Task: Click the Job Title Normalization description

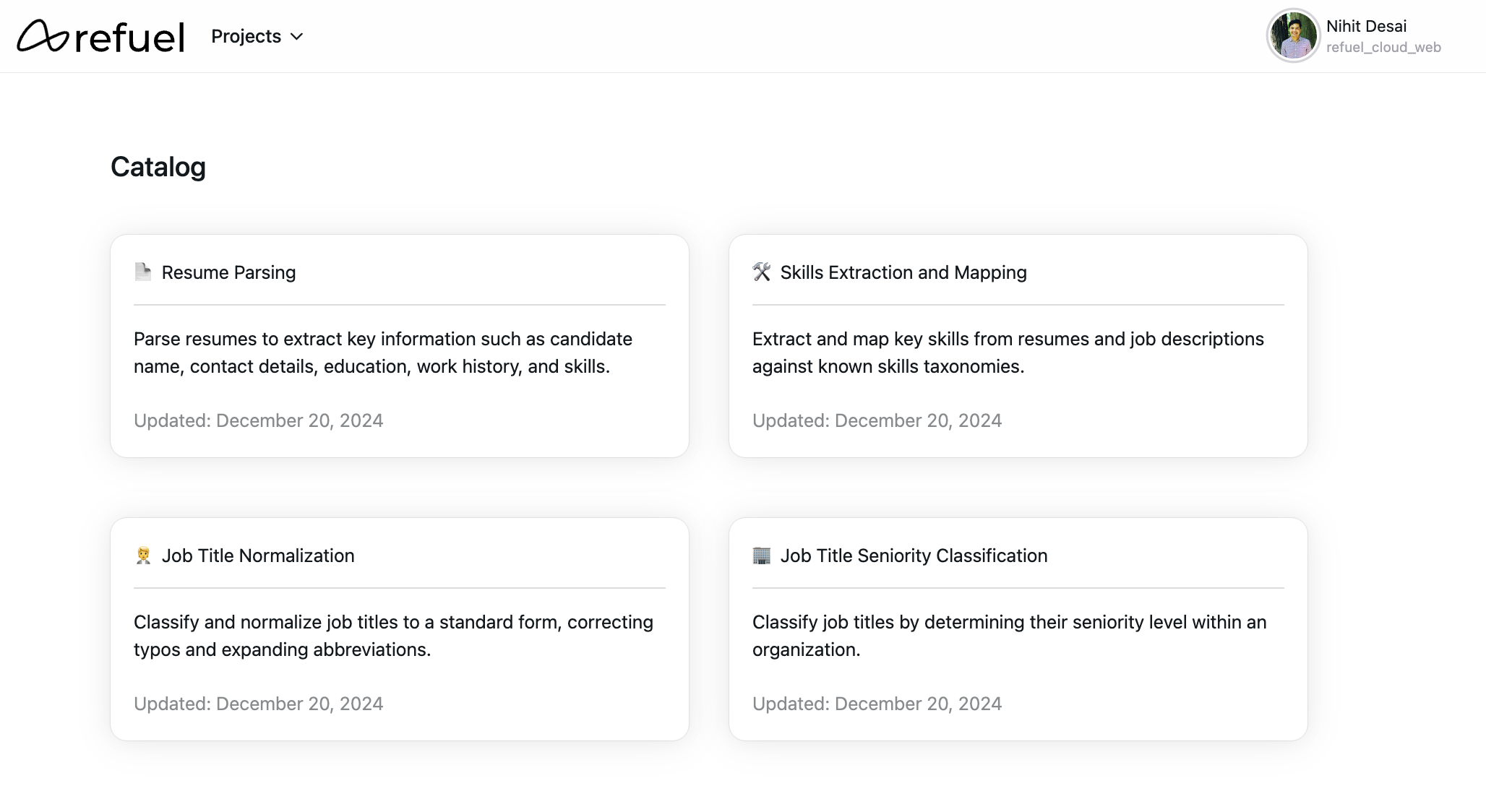Action: 393,636
